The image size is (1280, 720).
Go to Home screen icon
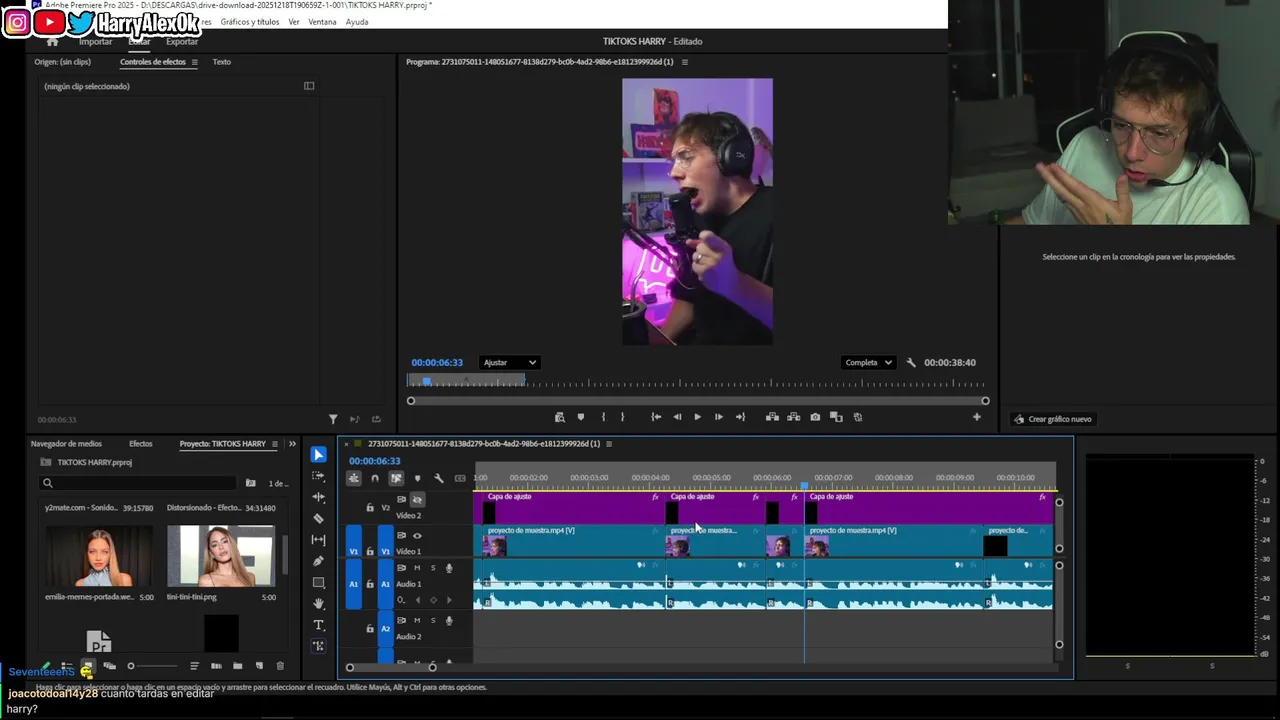(52, 42)
